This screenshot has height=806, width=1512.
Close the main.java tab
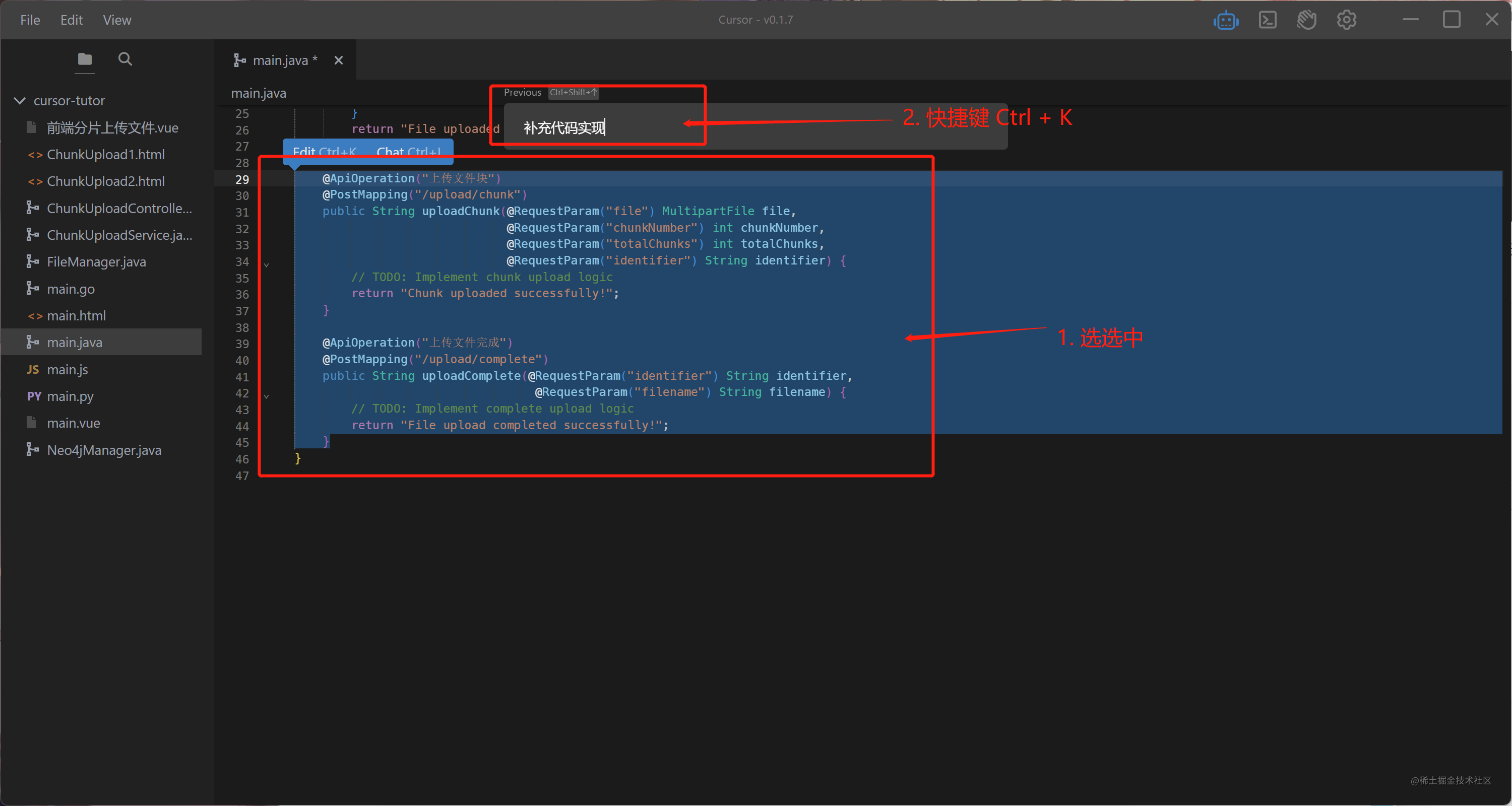(x=339, y=60)
